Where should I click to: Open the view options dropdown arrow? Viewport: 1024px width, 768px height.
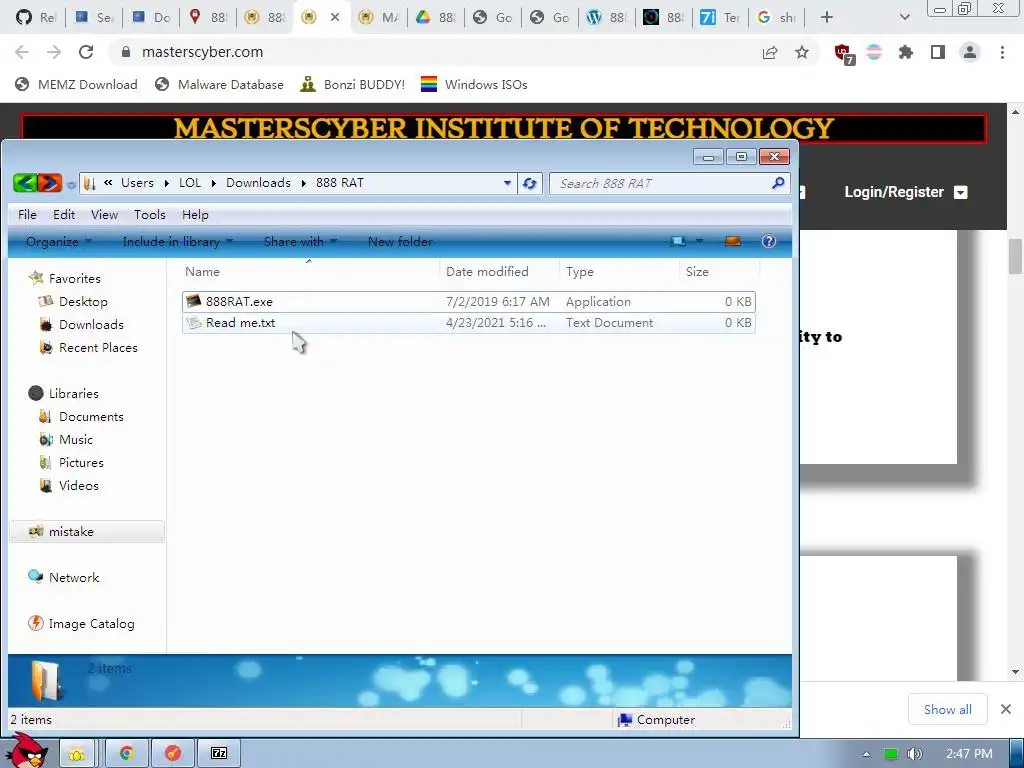[699, 241]
